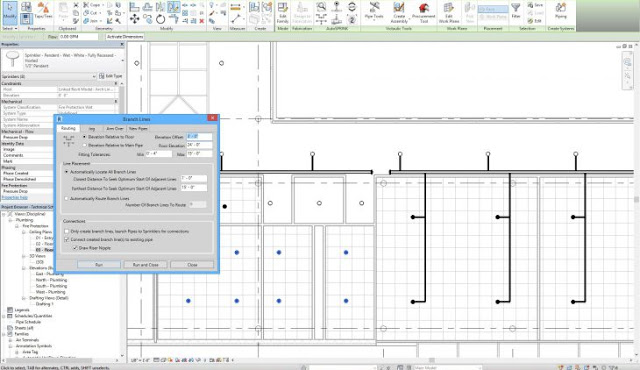Open the Filter selection tool
The image size is (640, 370).
click(x=516, y=11)
